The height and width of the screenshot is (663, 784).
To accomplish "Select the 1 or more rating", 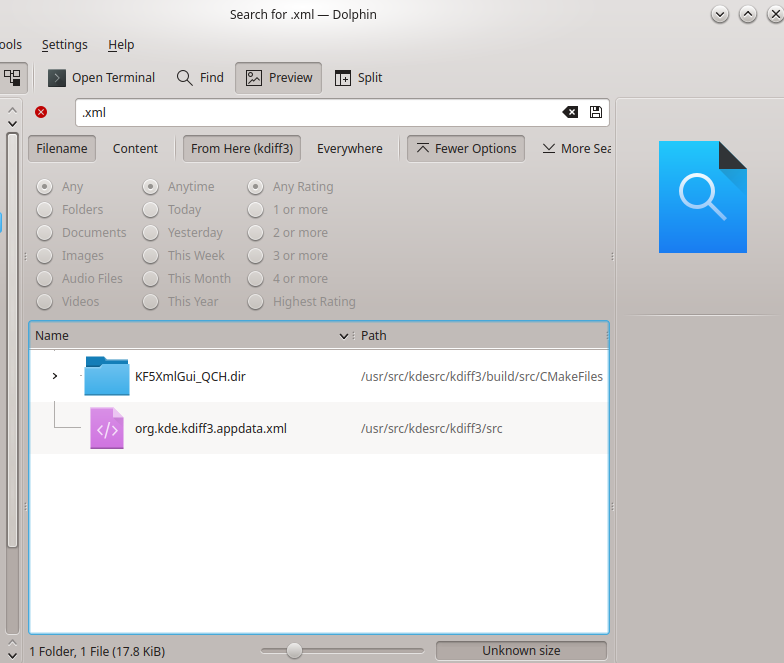I will pyautogui.click(x=256, y=210).
